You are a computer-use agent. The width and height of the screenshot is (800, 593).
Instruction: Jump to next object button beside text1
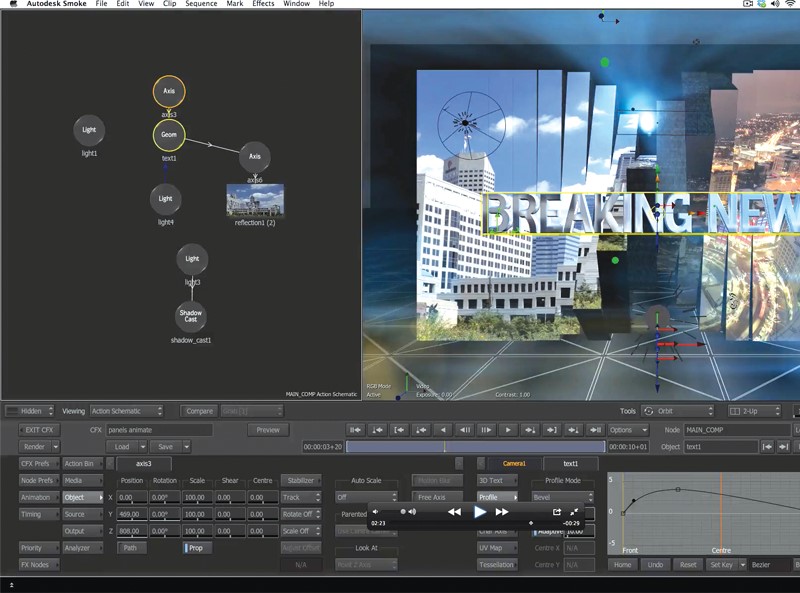tap(783, 447)
